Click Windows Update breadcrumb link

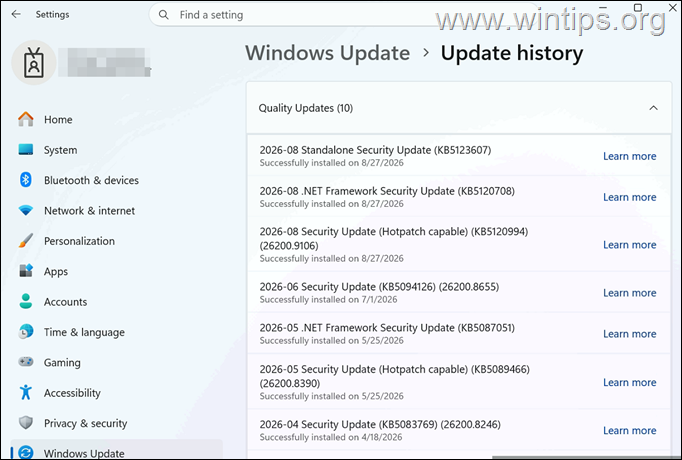[x=328, y=53]
